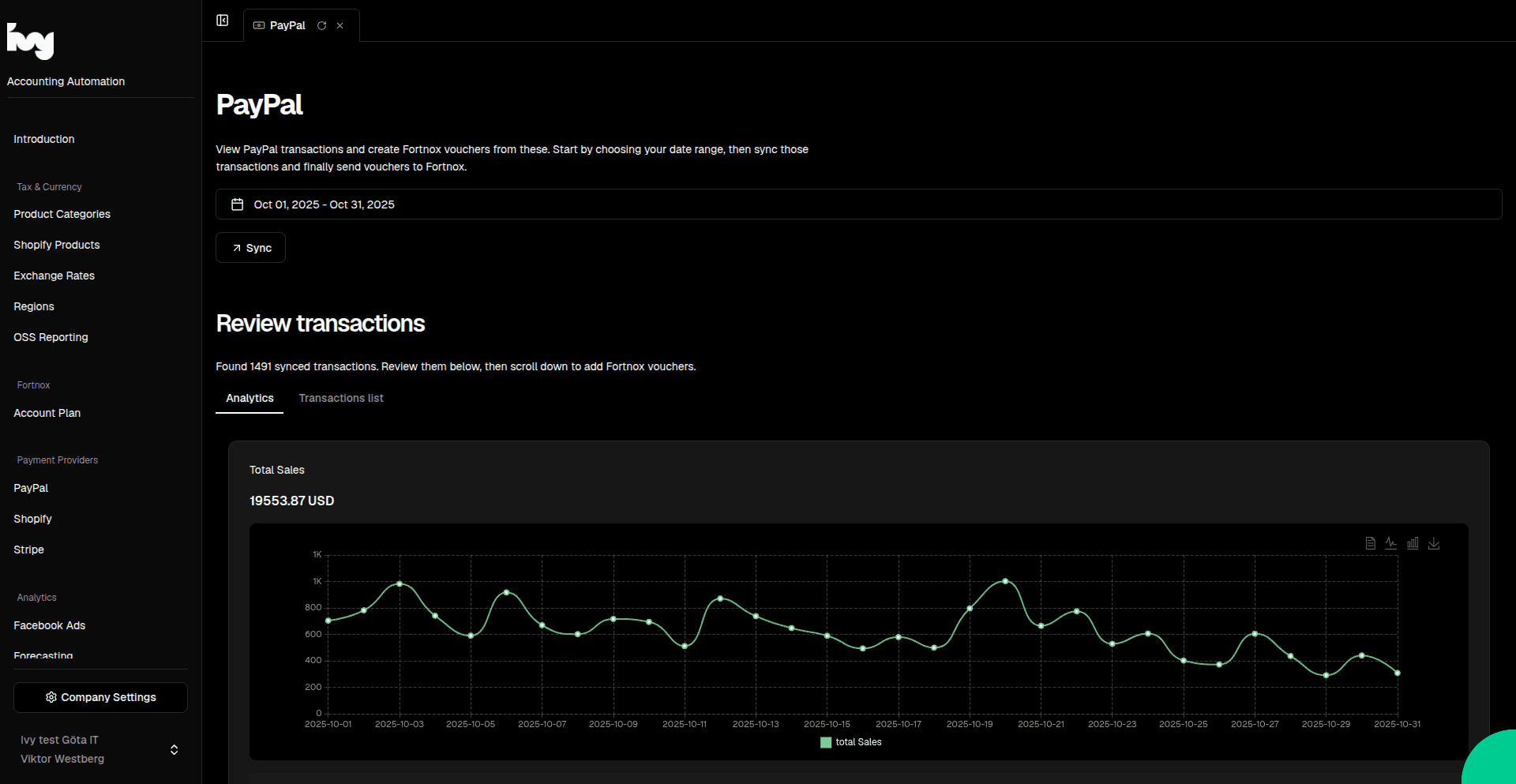Close the PayPal tab
The height and width of the screenshot is (784, 1516).
tap(340, 26)
